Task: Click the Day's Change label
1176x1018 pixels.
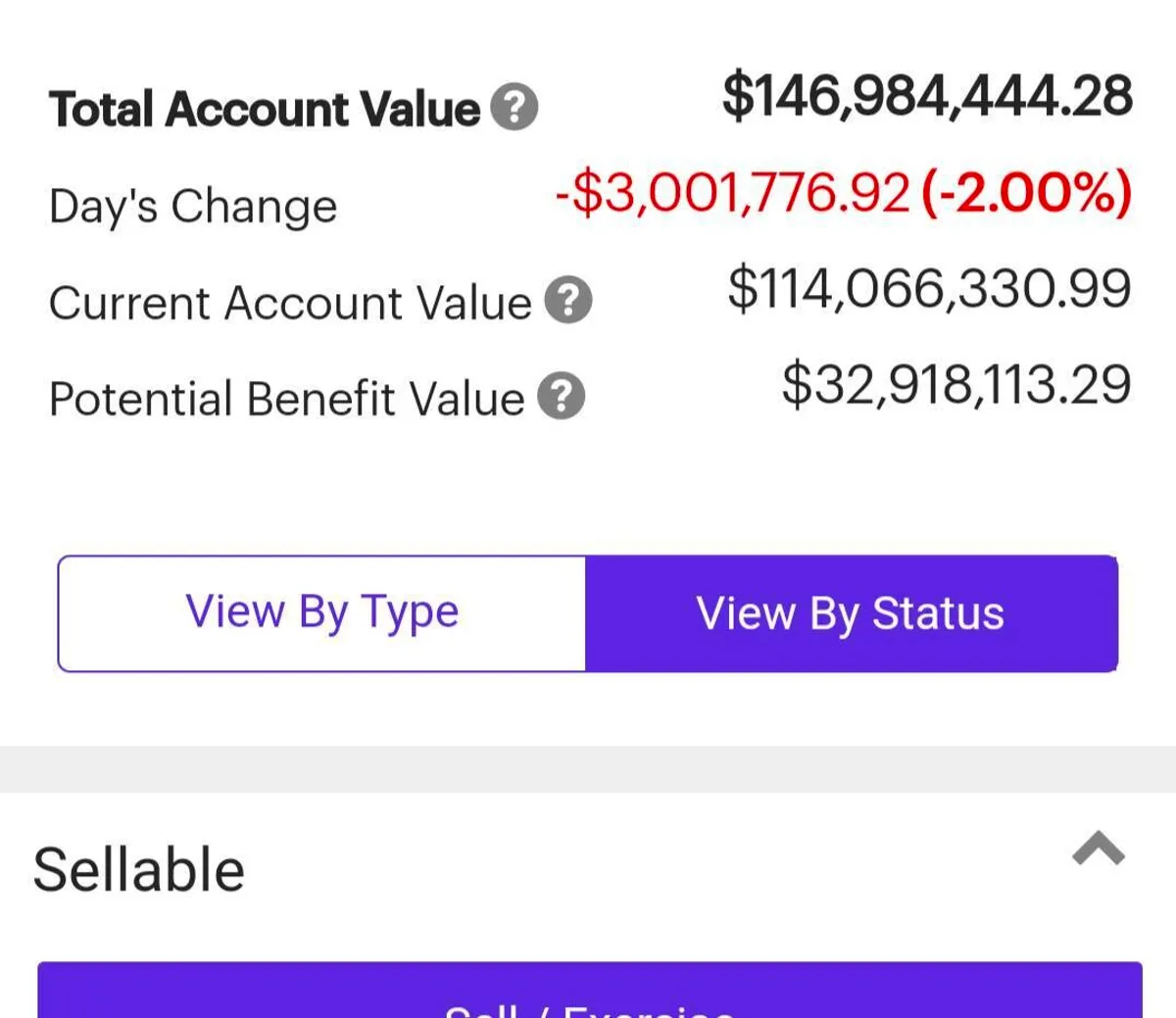Action: [x=193, y=207]
